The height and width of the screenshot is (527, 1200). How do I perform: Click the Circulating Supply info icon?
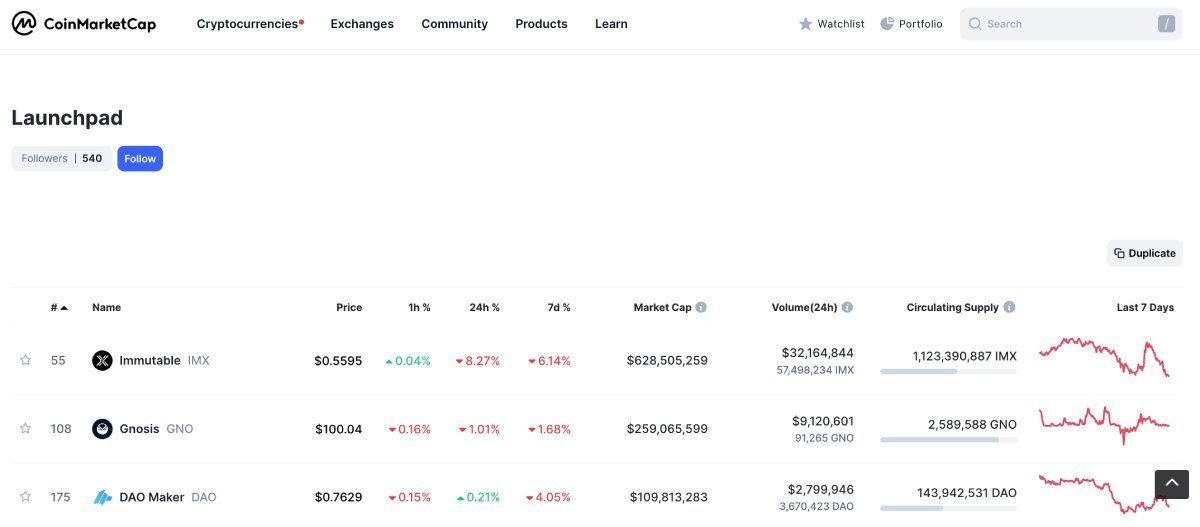point(1009,307)
